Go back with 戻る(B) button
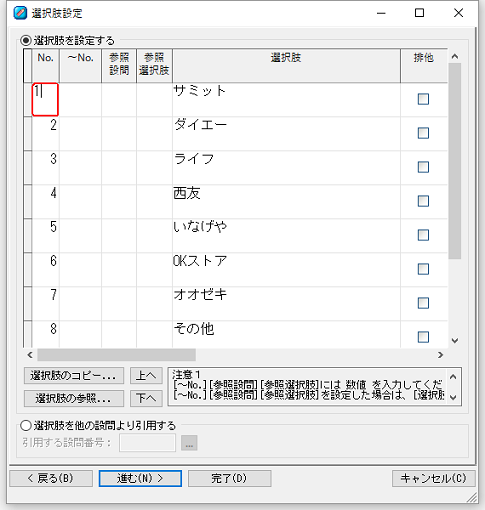This screenshot has width=485, height=510. 51,478
